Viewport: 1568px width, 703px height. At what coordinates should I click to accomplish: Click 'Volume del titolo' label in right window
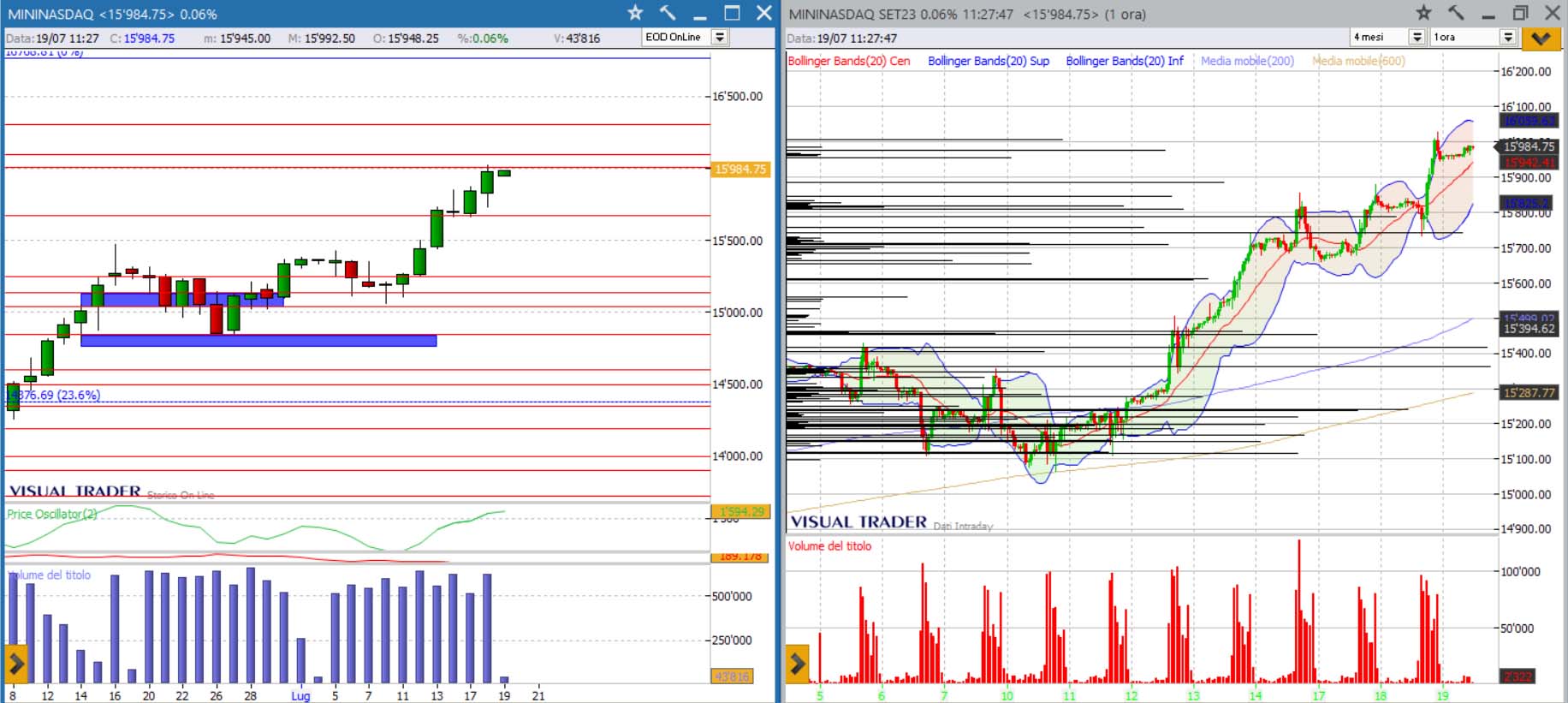(x=829, y=545)
